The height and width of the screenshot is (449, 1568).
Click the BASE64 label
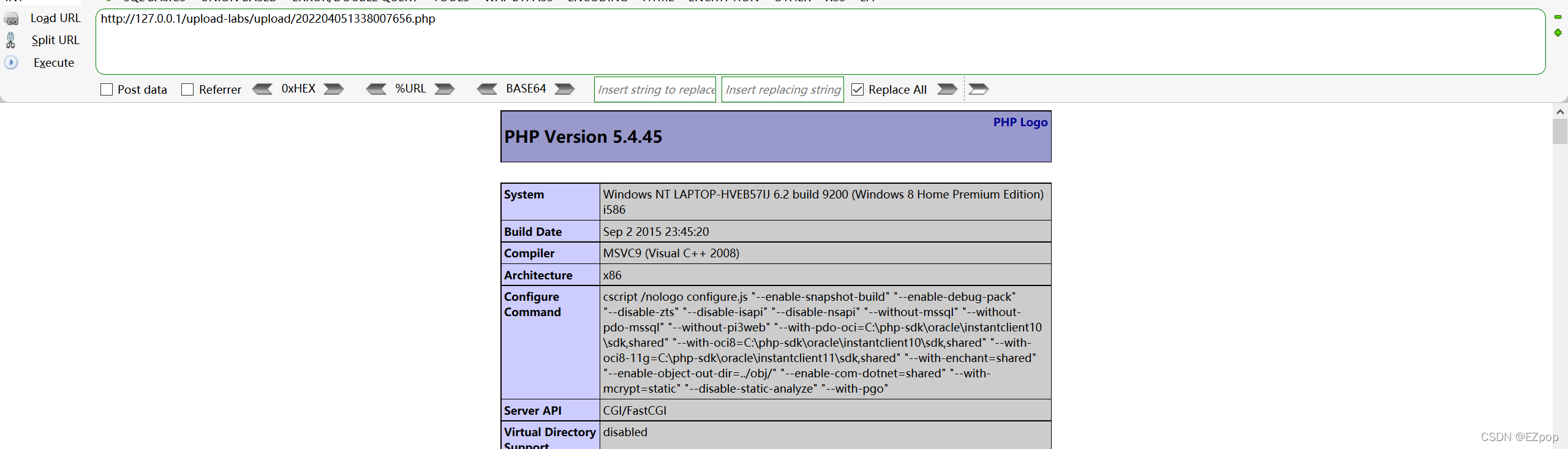click(526, 89)
